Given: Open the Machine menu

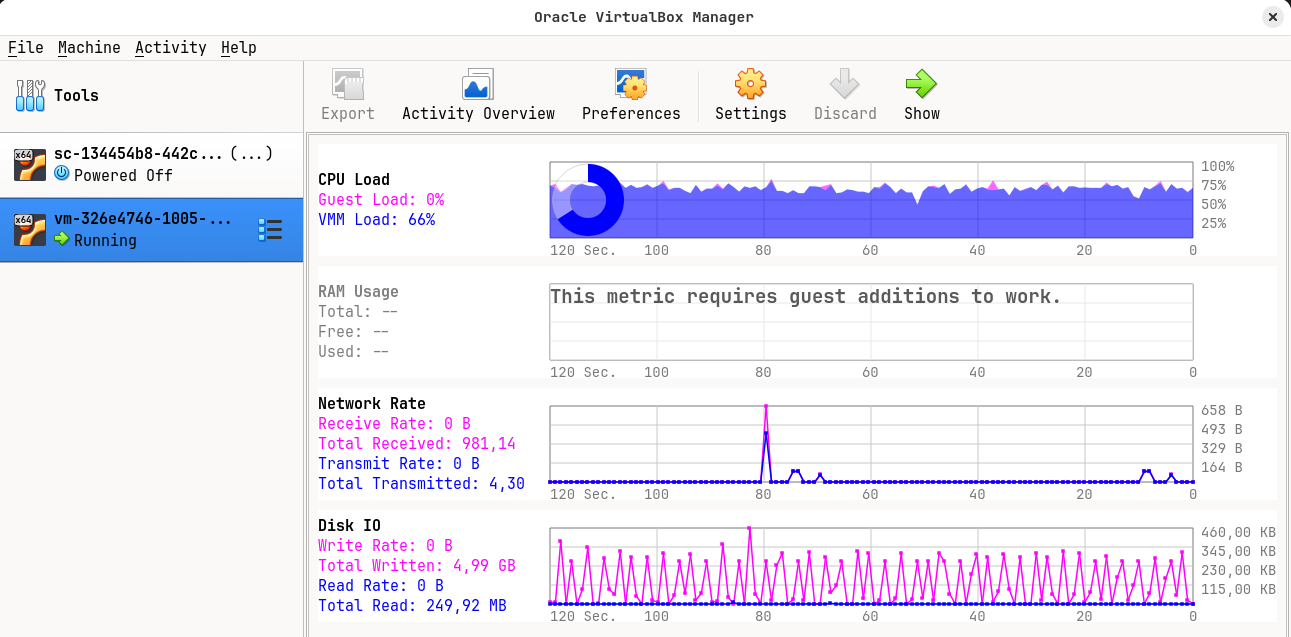Looking at the screenshot, I should coord(90,47).
